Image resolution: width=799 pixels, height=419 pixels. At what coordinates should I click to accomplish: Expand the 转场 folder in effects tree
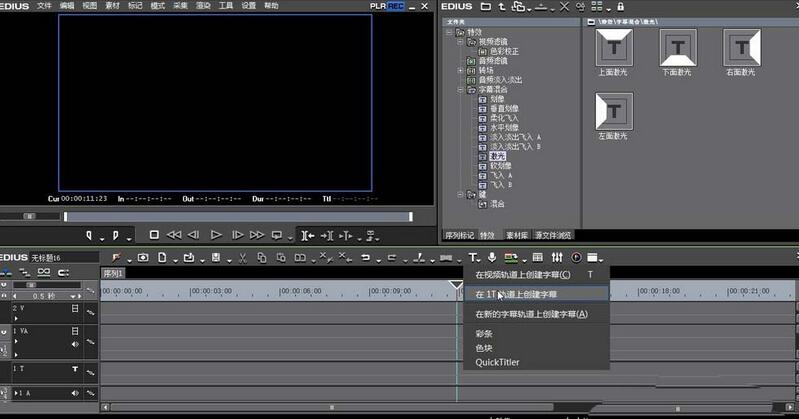pyautogui.click(x=459, y=70)
